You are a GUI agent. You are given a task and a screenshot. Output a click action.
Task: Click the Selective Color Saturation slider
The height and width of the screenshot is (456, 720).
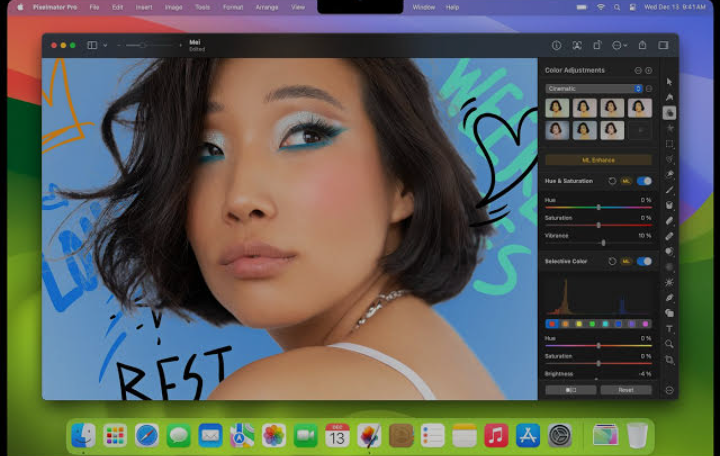598,363
